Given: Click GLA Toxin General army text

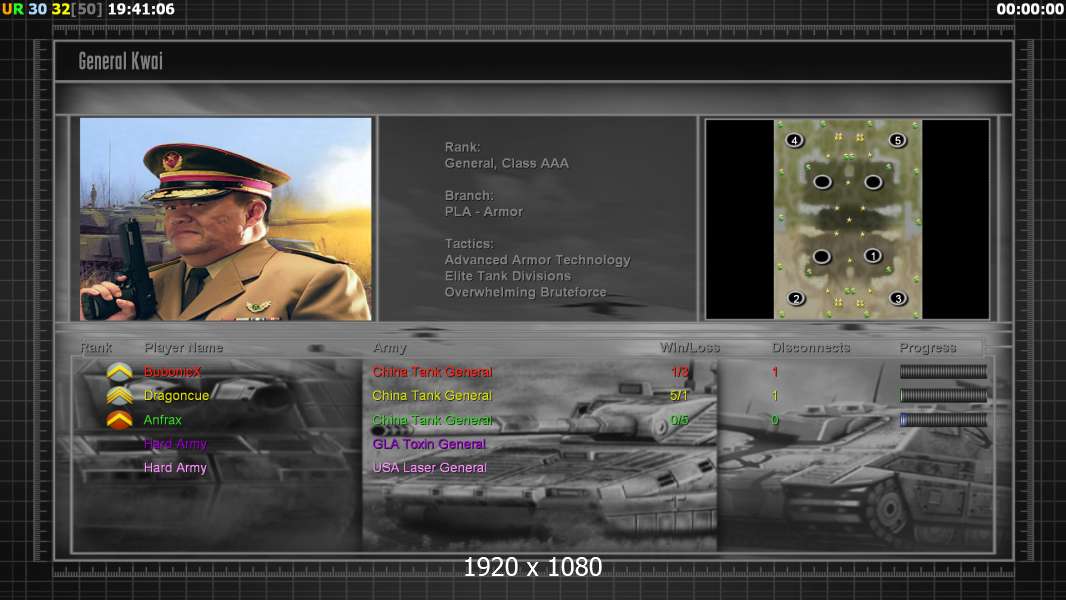Looking at the screenshot, I should pos(429,444).
